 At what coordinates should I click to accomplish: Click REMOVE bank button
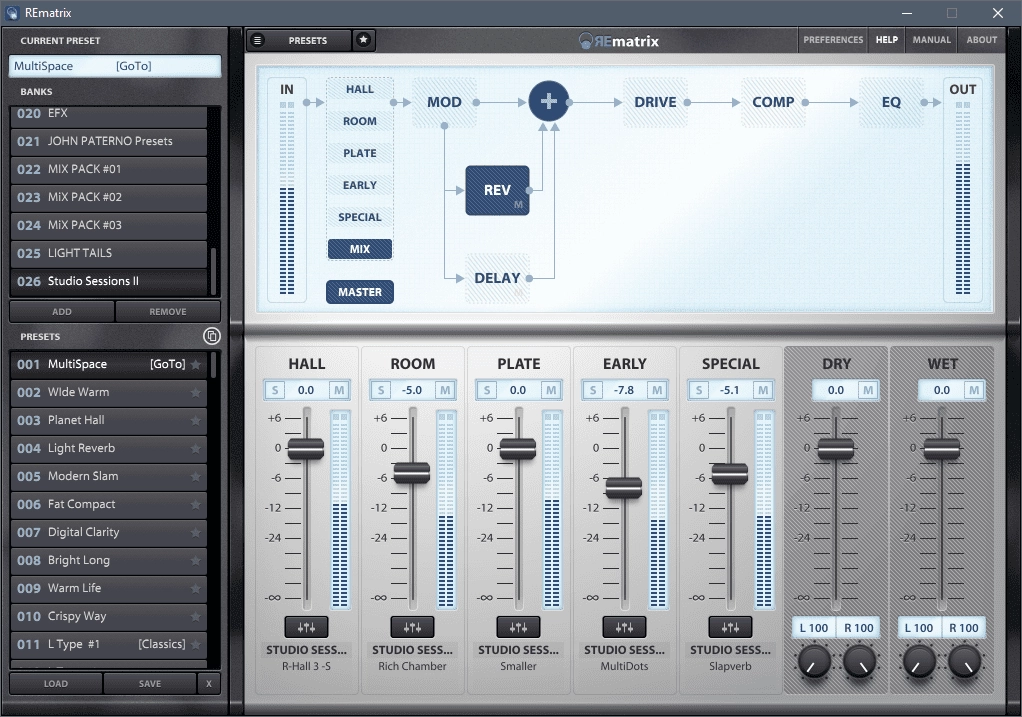[x=168, y=312]
